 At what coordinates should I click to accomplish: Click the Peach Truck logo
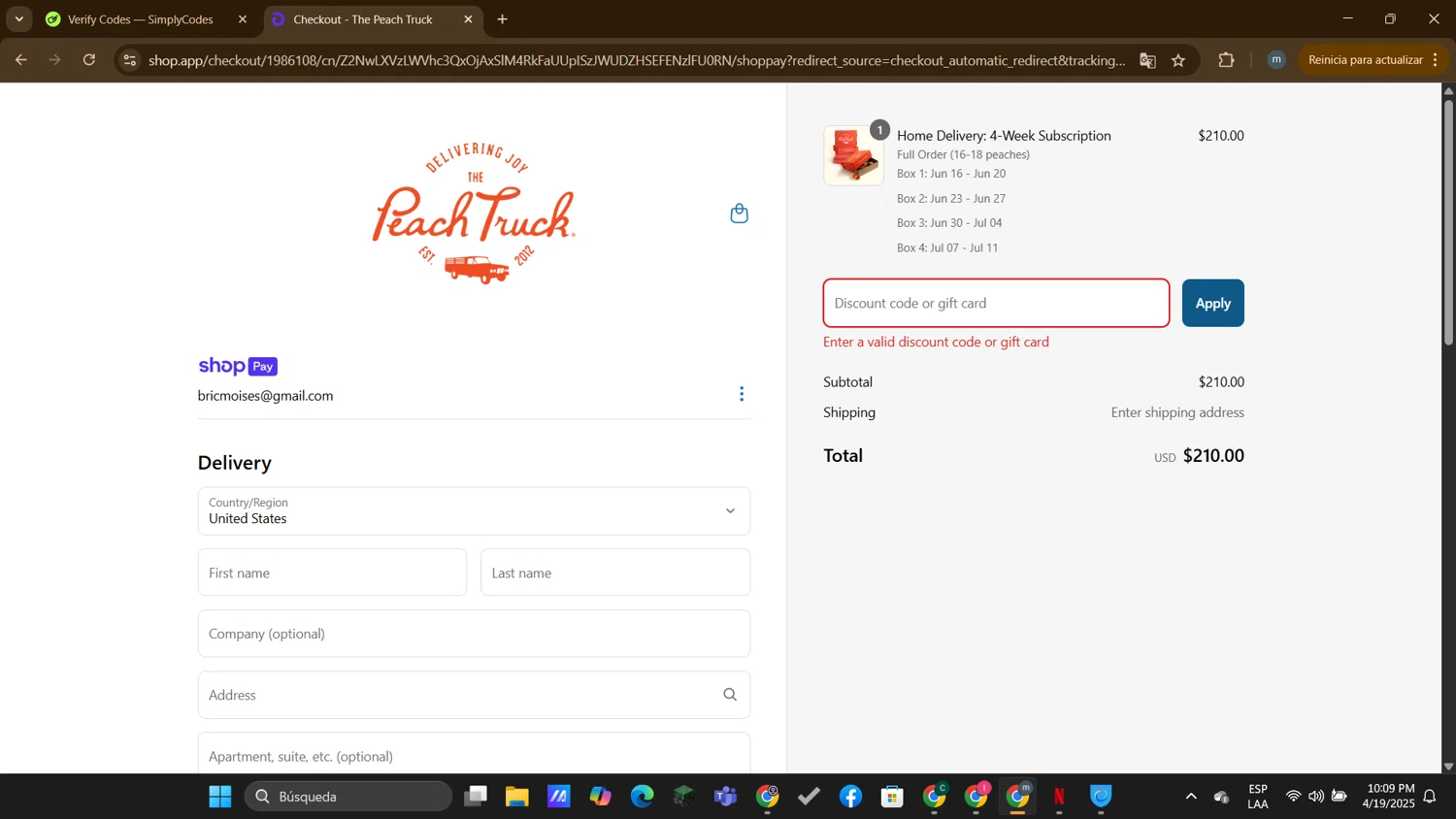[474, 213]
